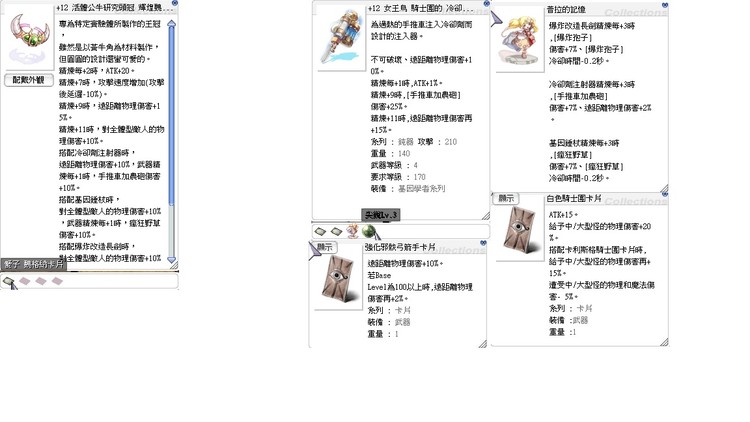Click the coolant injector weapon image
Image resolution: width=750 pixels, height=422 pixels.
click(x=341, y=39)
